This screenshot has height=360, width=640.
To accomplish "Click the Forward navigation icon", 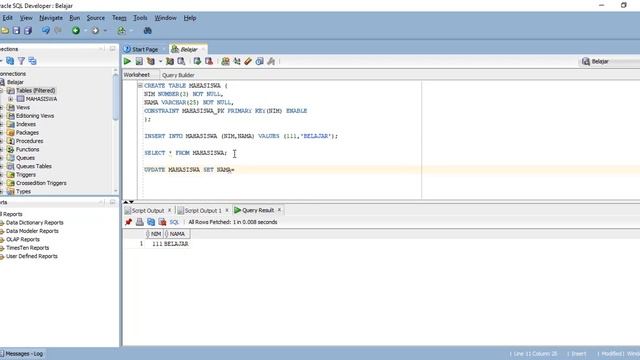I will tap(95, 31).
